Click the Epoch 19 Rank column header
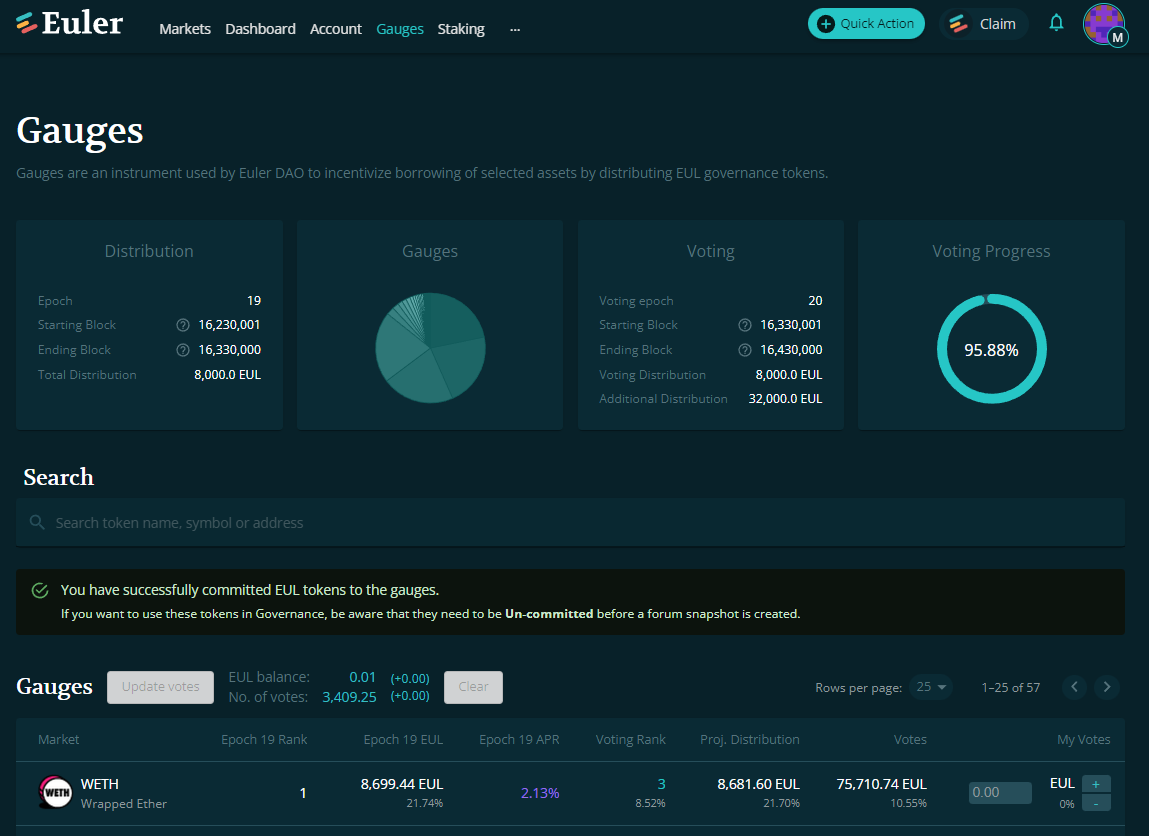This screenshot has width=1149, height=836. pyautogui.click(x=264, y=739)
